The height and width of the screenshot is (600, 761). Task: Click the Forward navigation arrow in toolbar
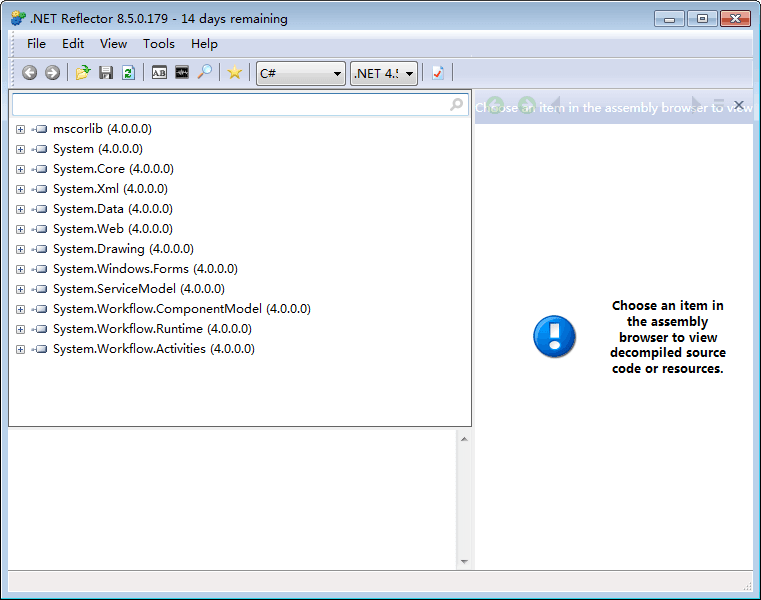point(52,73)
